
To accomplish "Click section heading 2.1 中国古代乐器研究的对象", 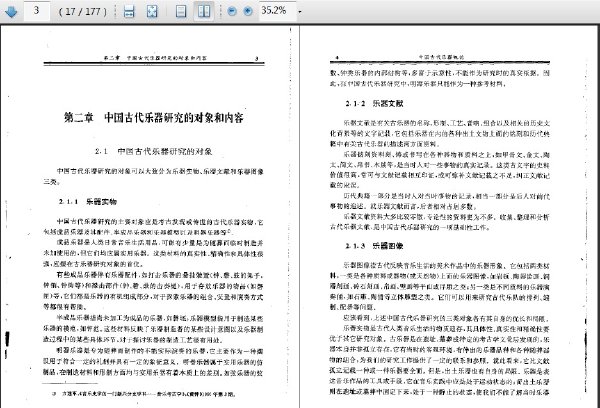I will point(153,151).
